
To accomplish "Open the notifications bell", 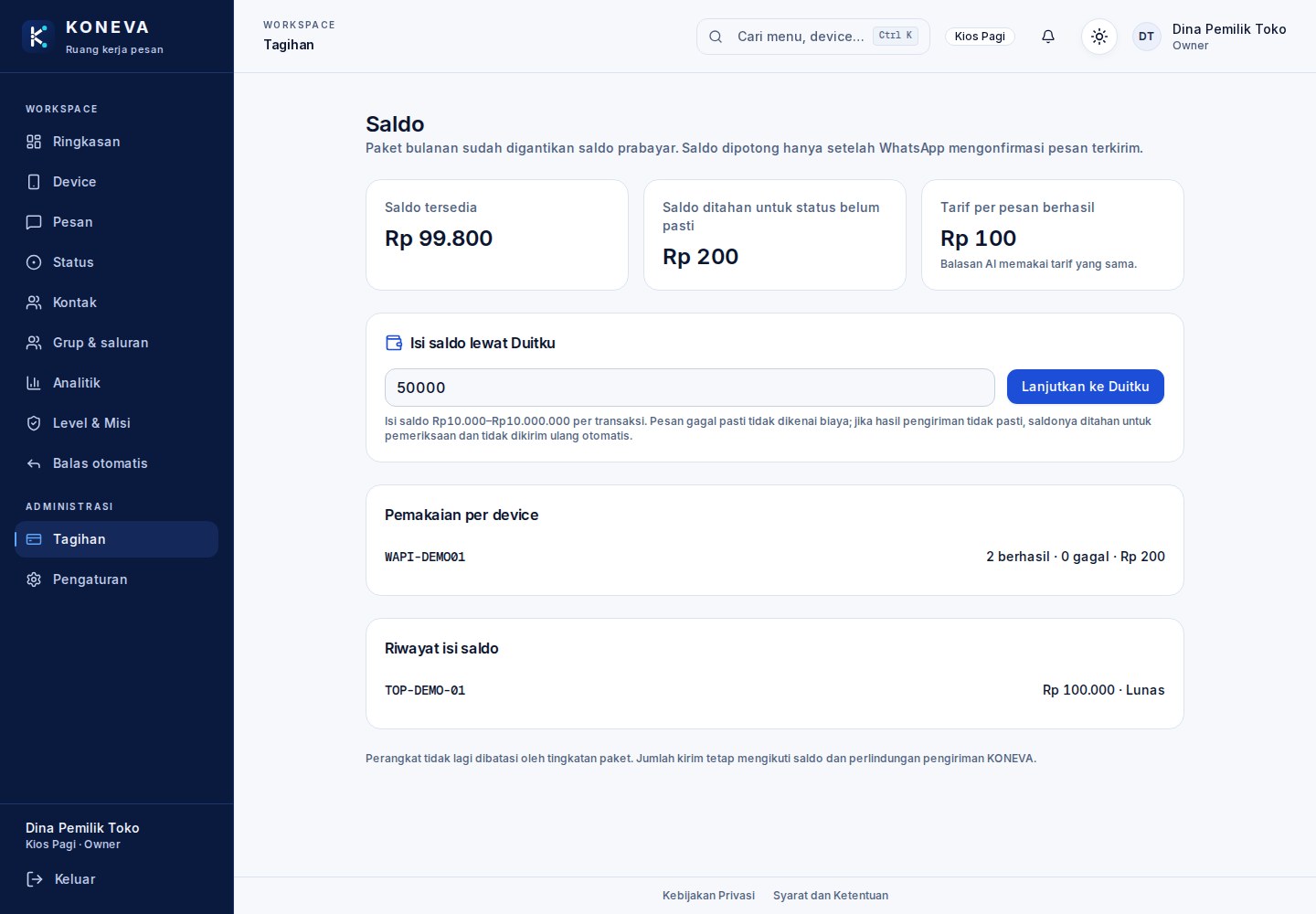I will click(1048, 37).
